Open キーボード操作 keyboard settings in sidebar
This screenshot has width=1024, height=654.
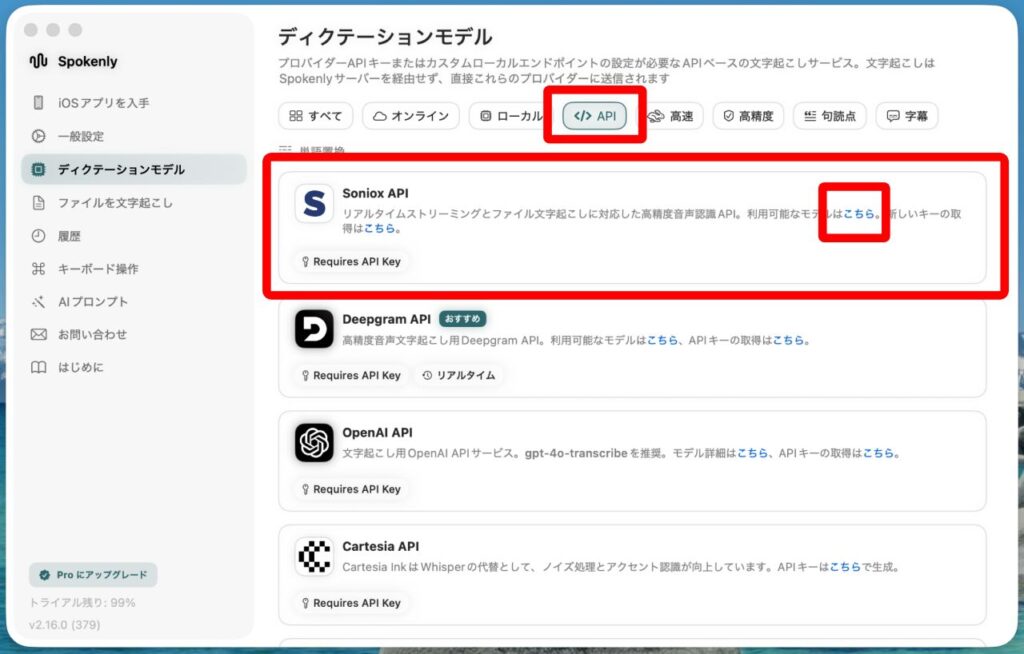pyautogui.click(x=97, y=269)
